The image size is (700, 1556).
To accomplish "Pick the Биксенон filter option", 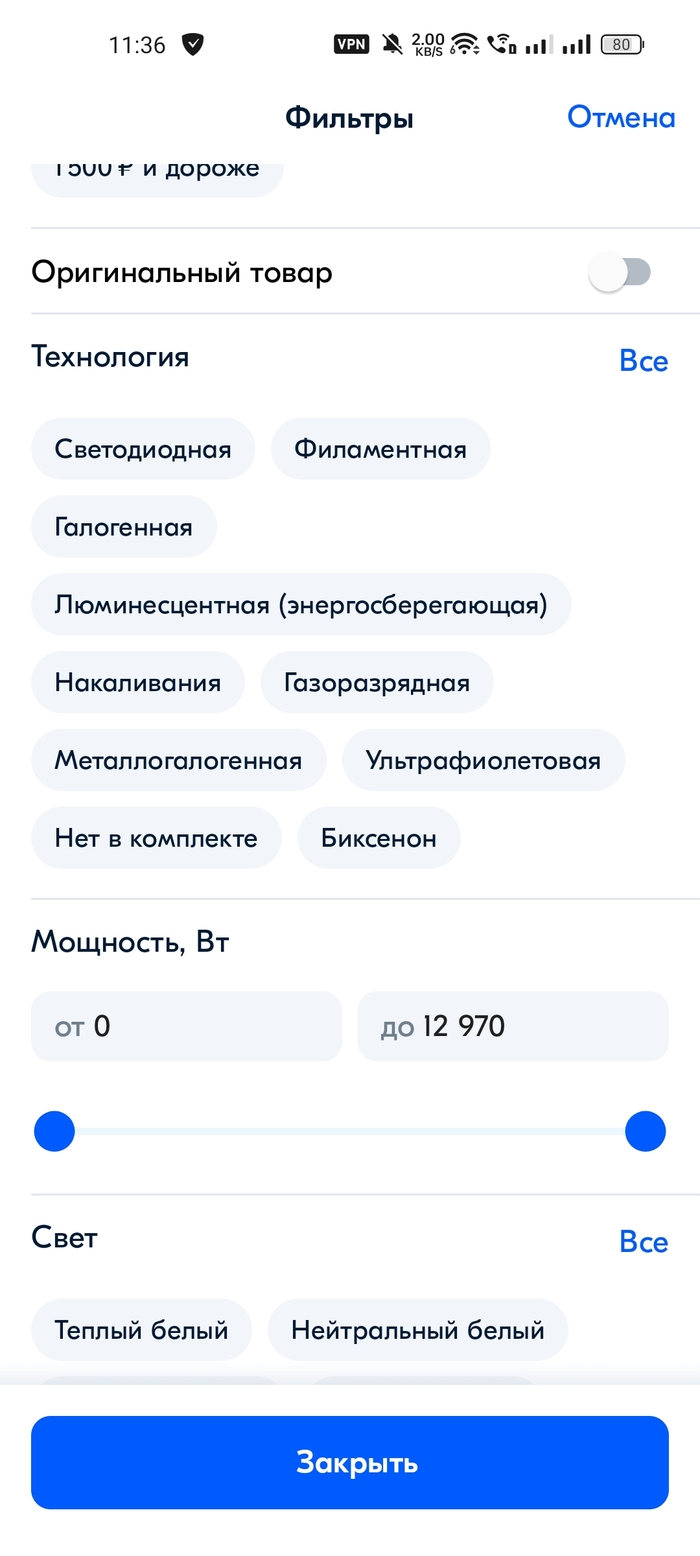I will 379,838.
